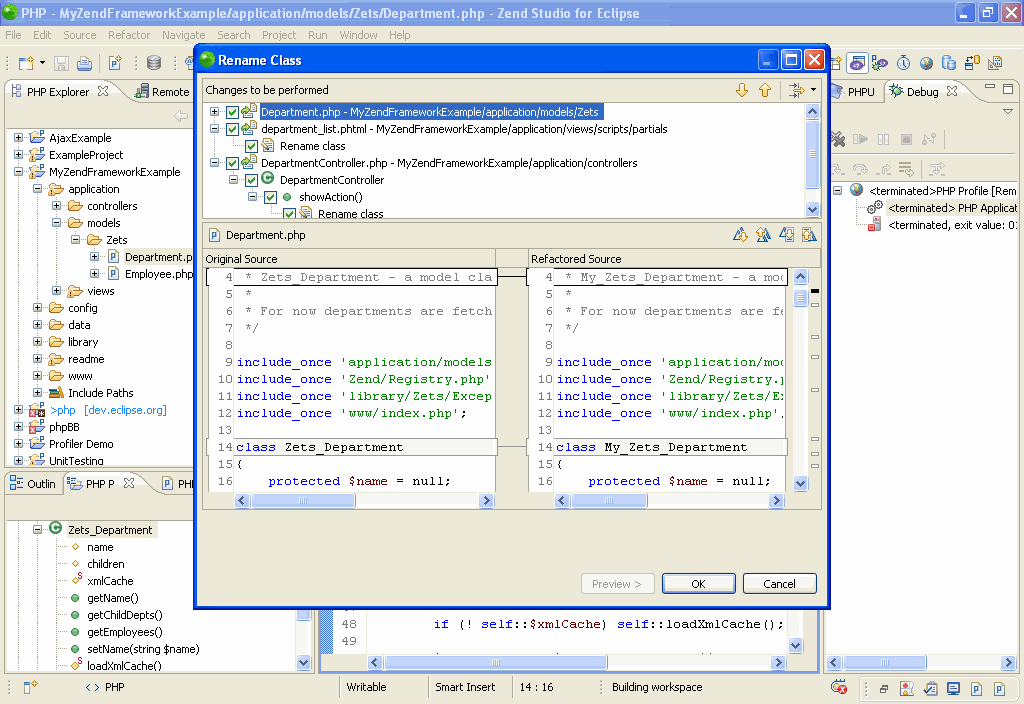
Task: Click the PHP perspective indicator in status bar
Action: click(x=104, y=687)
